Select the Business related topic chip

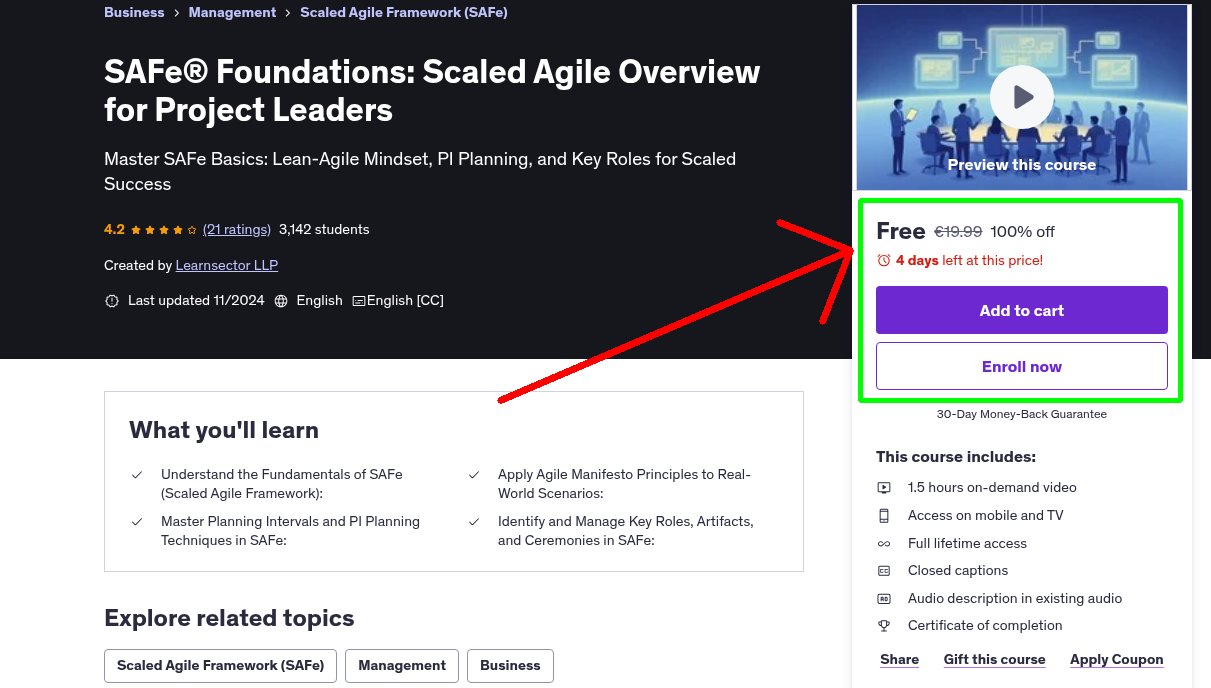510,665
